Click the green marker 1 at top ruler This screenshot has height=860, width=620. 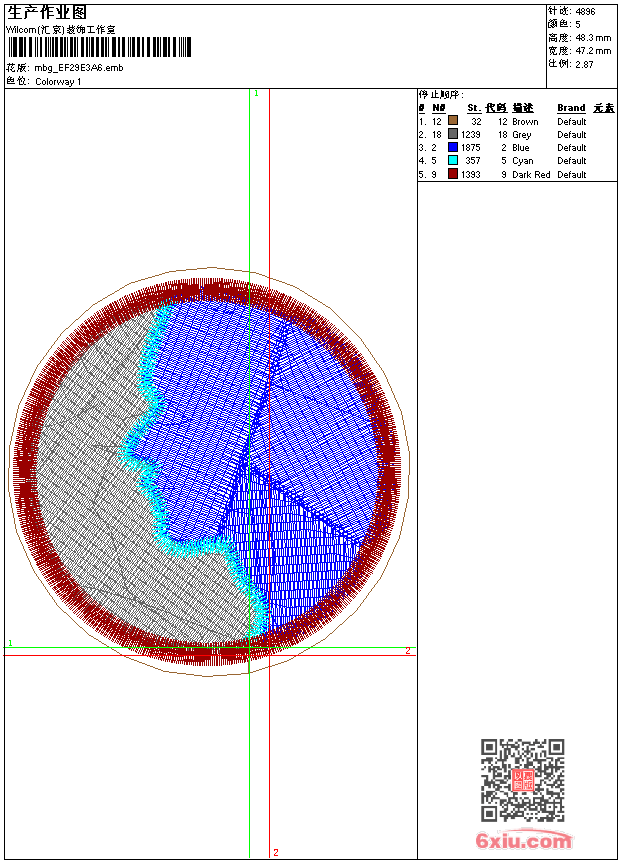coord(256,93)
